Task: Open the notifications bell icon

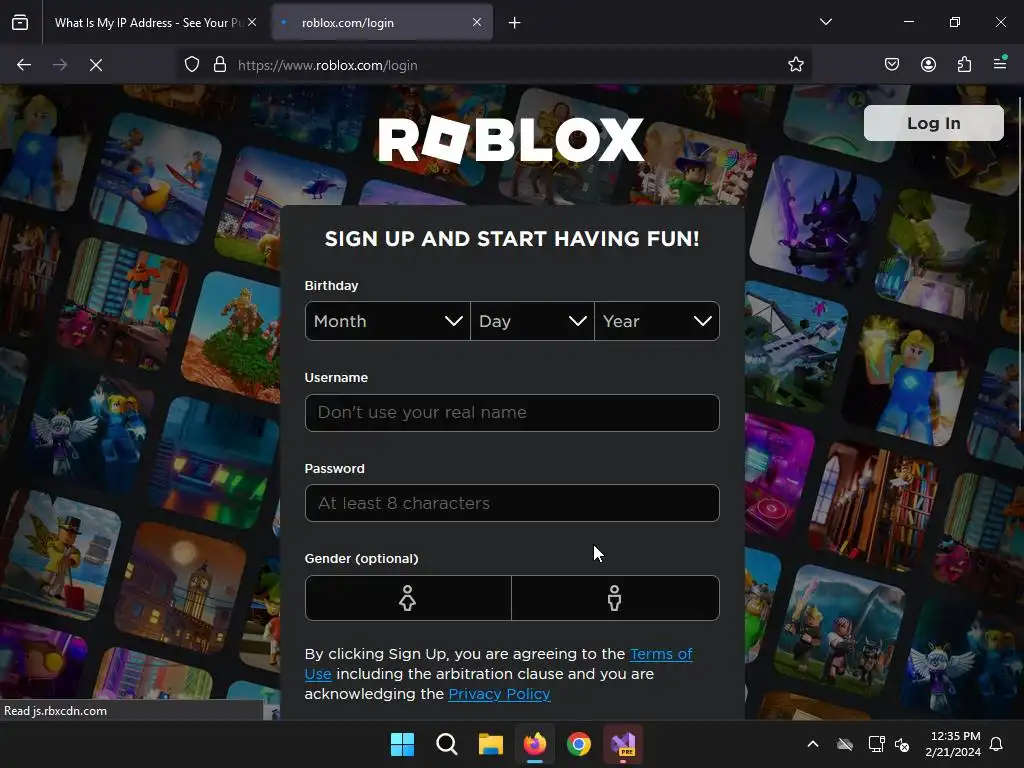Action: click(997, 744)
